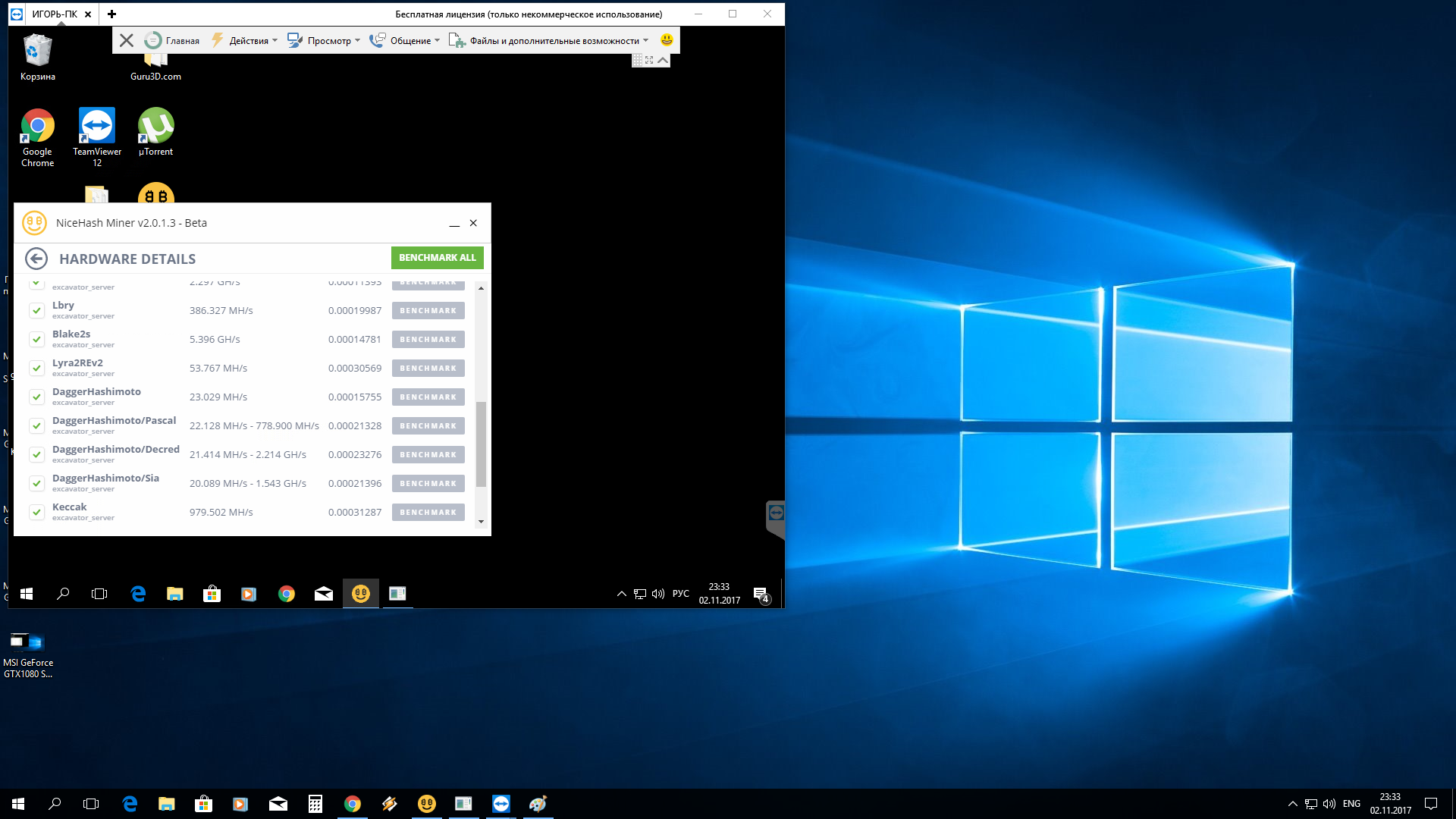The width and height of the screenshot is (1456, 819).
Task: Open the Просмотр dropdown menu
Action: pyautogui.click(x=329, y=41)
